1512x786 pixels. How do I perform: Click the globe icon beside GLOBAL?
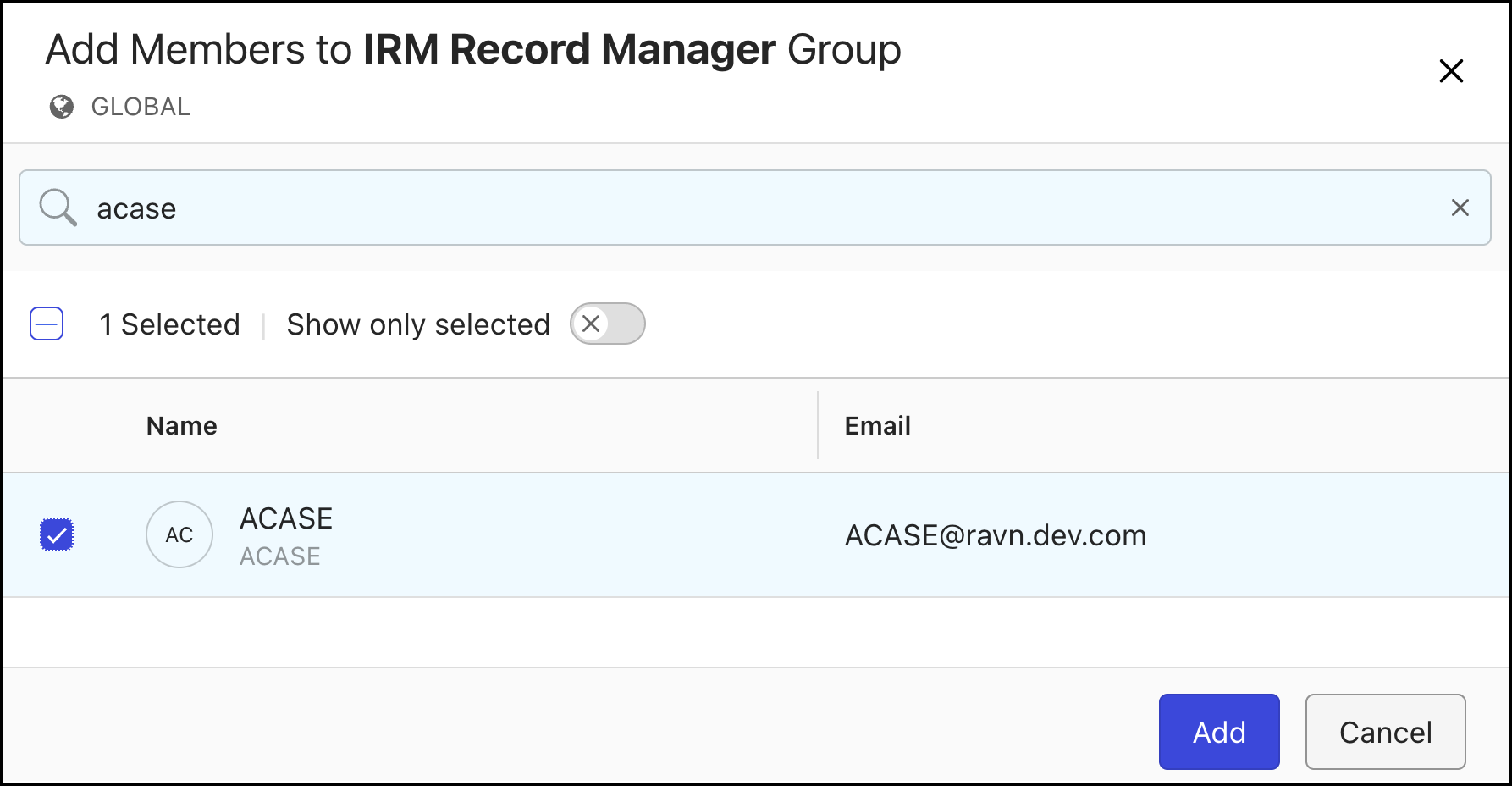(x=62, y=107)
